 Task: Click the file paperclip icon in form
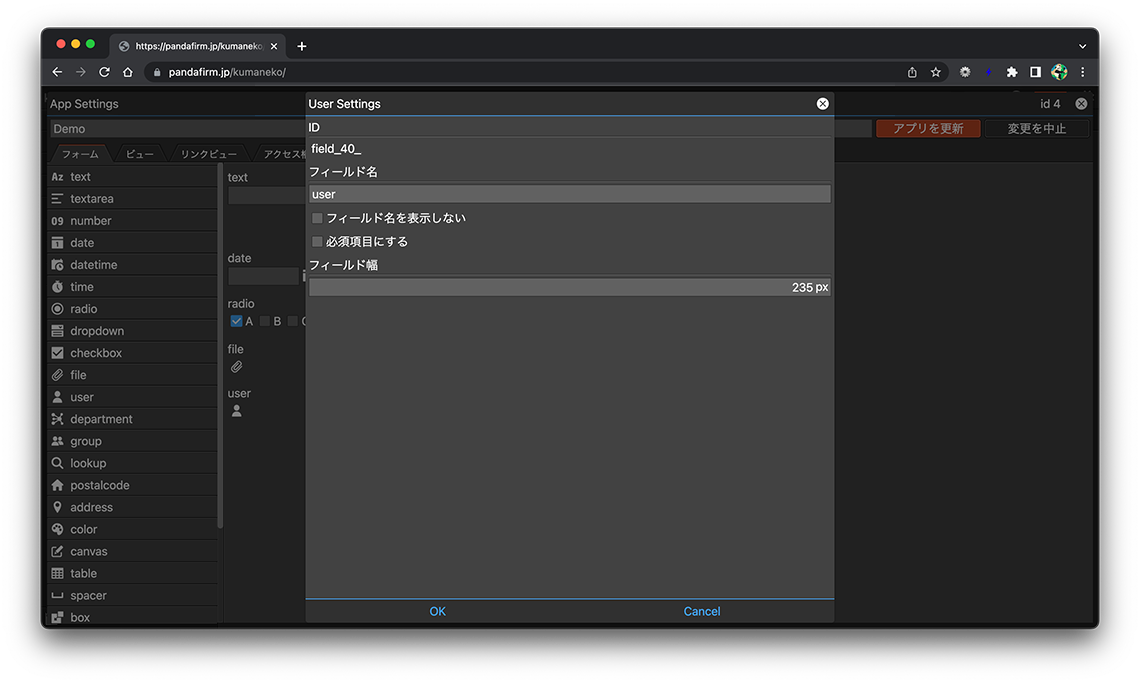tap(237, 367)
